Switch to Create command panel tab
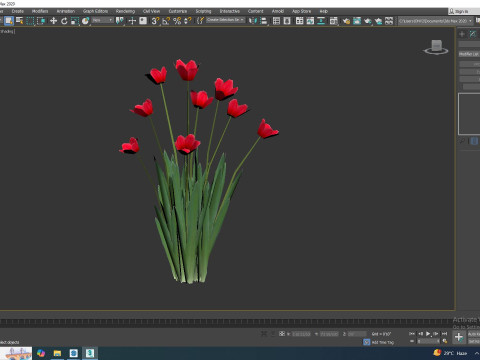 462,34
